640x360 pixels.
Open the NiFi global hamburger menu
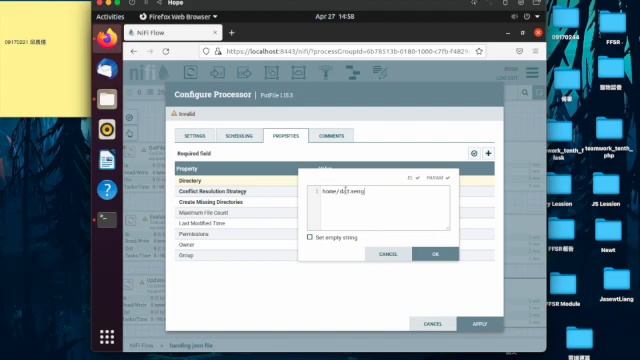[532, 73]
